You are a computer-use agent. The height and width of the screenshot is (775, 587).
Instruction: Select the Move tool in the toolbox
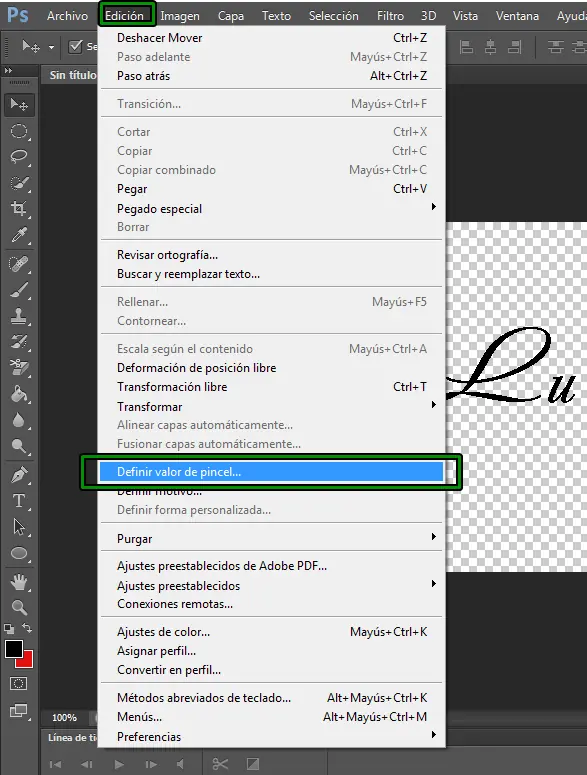pos(19,105)
